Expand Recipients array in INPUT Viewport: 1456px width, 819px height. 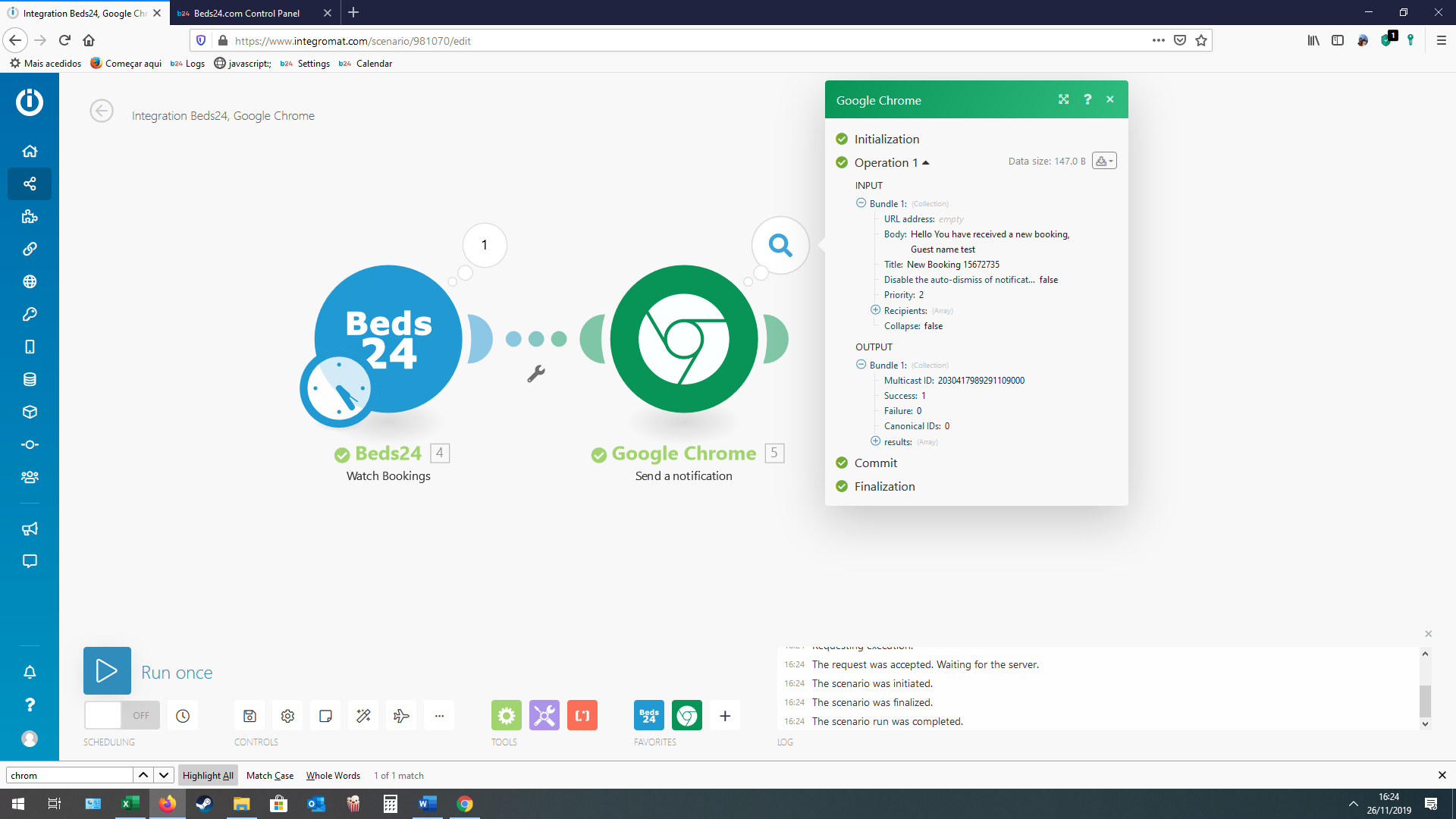pyautogui.click(x=875, y=309)
